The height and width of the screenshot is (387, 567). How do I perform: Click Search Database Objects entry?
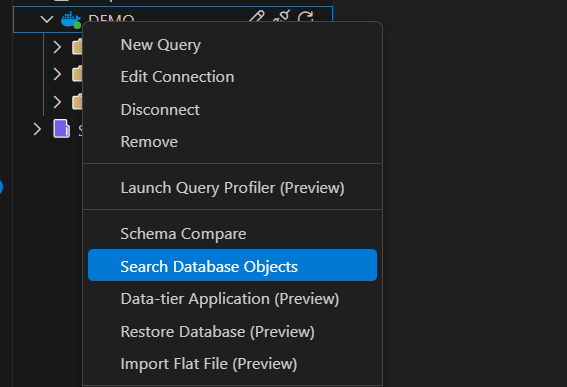(232, 265)
